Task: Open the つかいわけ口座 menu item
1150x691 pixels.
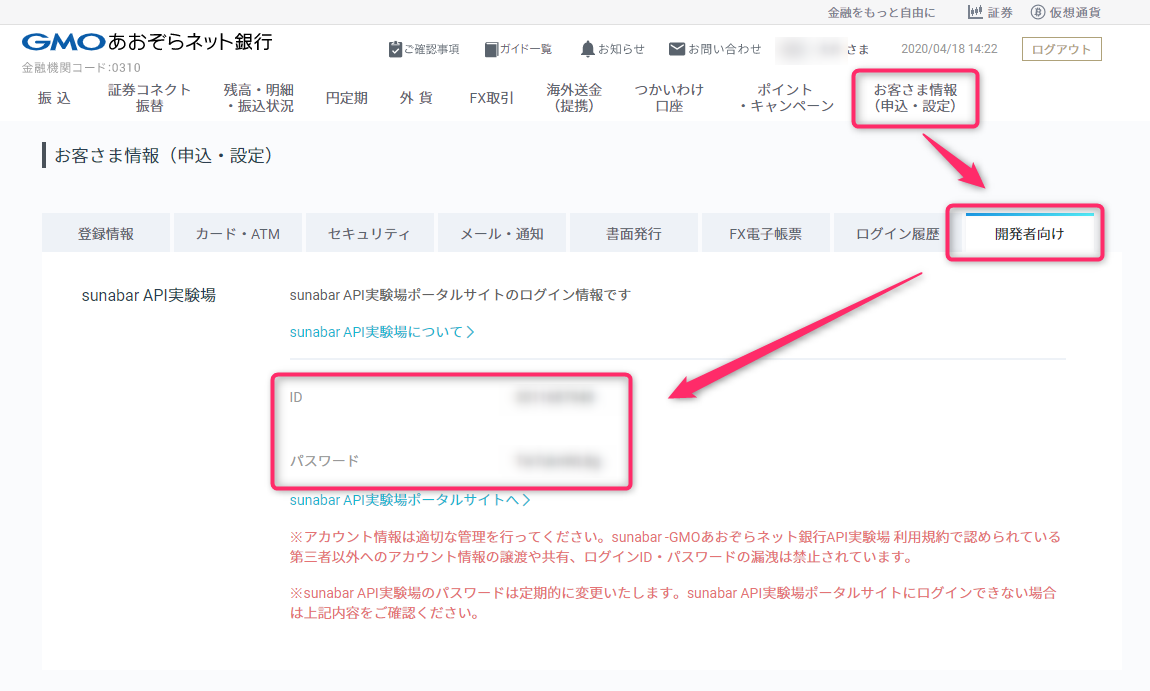Action: pyautogui.click(x=667, y=98)
